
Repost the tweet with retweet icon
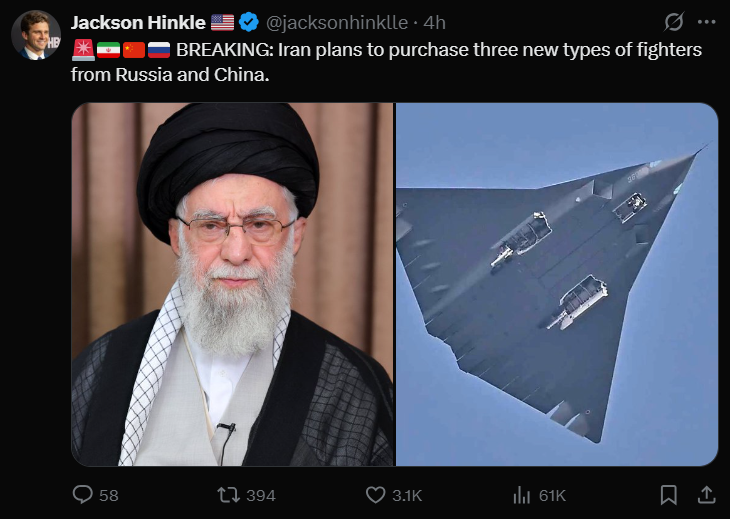tap(228, 495)
